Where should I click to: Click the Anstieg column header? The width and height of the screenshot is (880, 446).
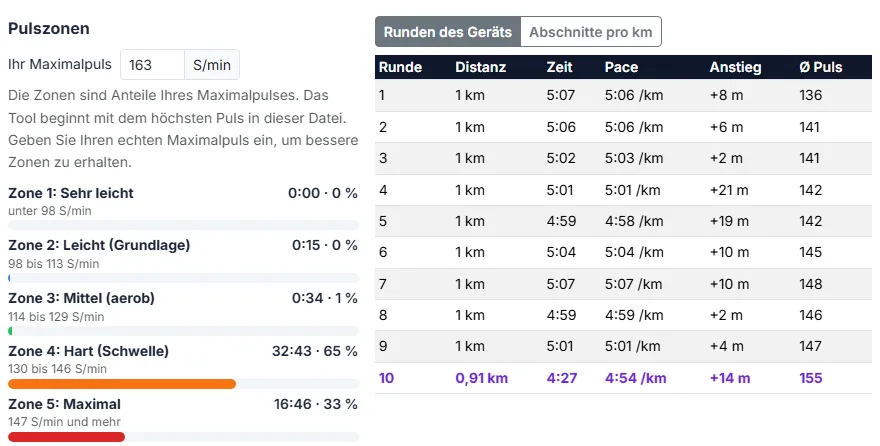tap(735, 67)
